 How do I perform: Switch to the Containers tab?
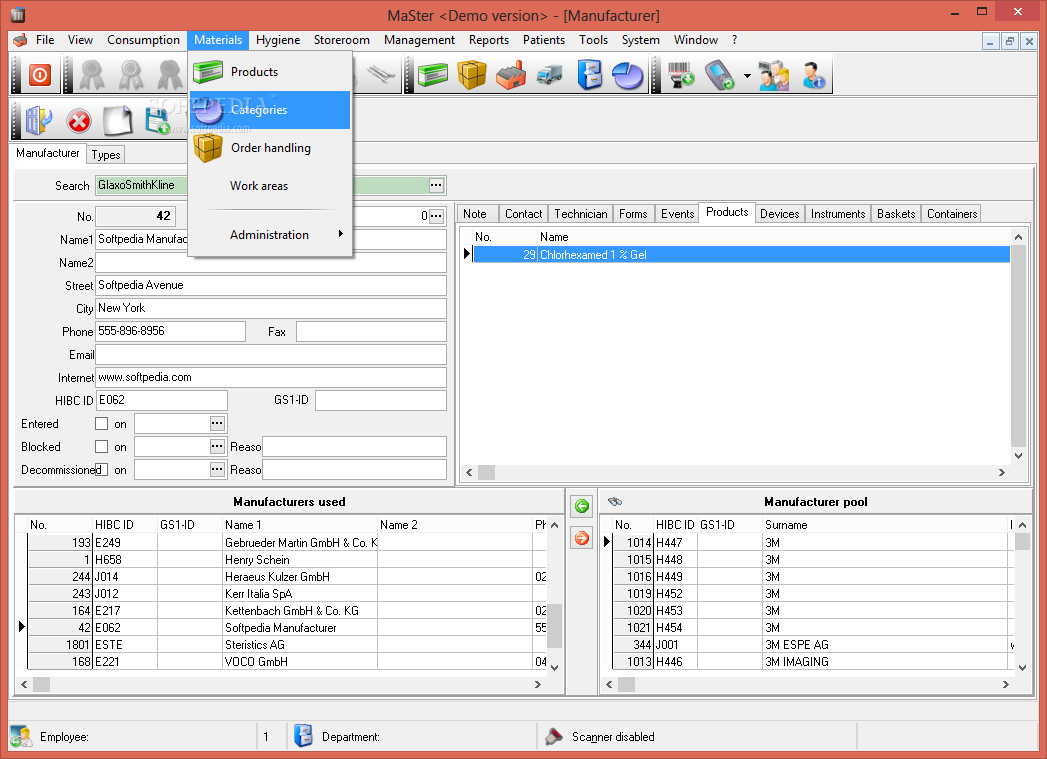(952, 214)
